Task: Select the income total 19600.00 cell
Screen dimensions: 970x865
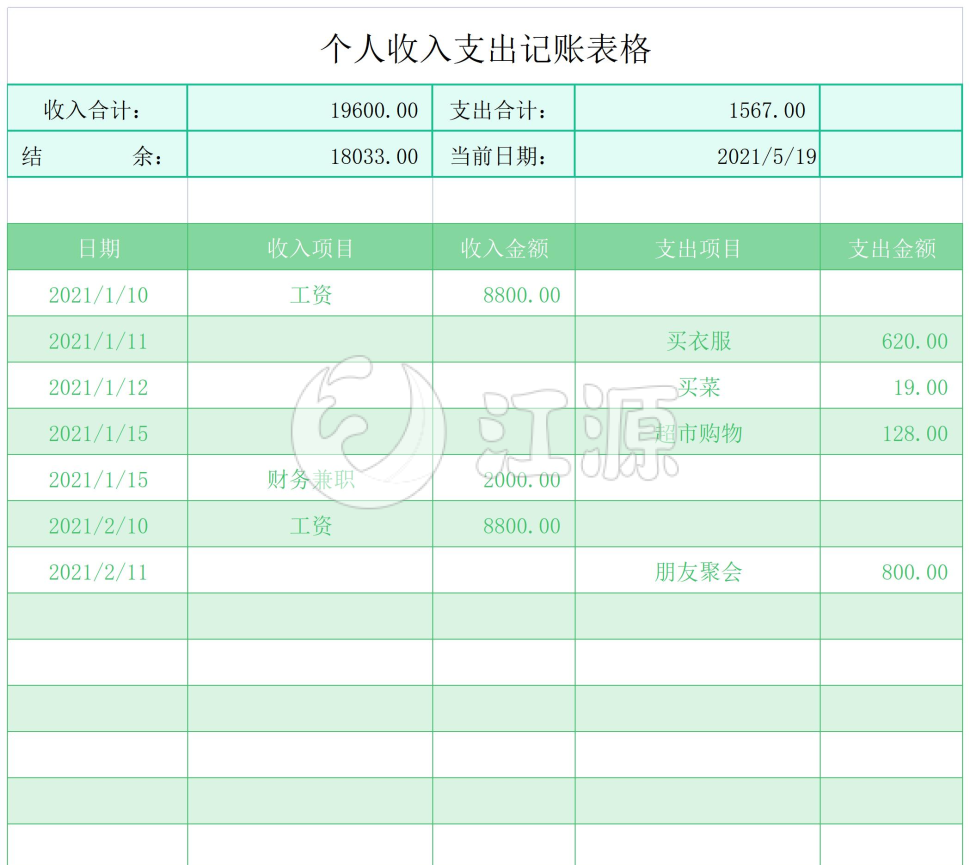Action: coord(309,108)
